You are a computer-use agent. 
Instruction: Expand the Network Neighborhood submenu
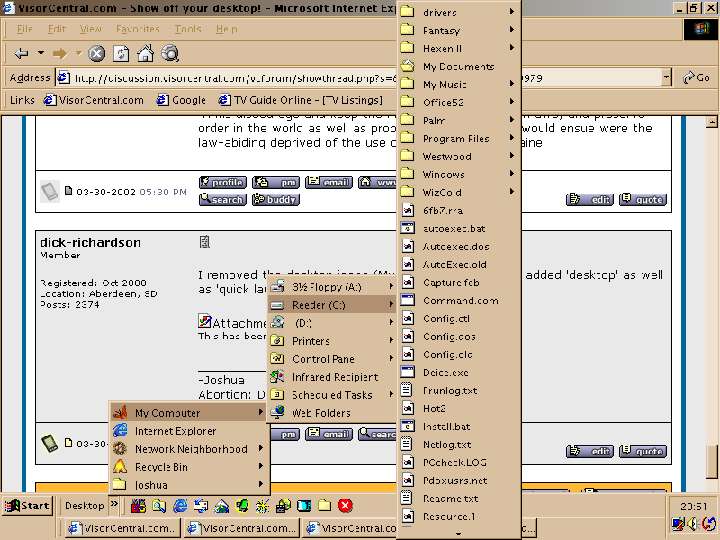(x=190, y=449)
